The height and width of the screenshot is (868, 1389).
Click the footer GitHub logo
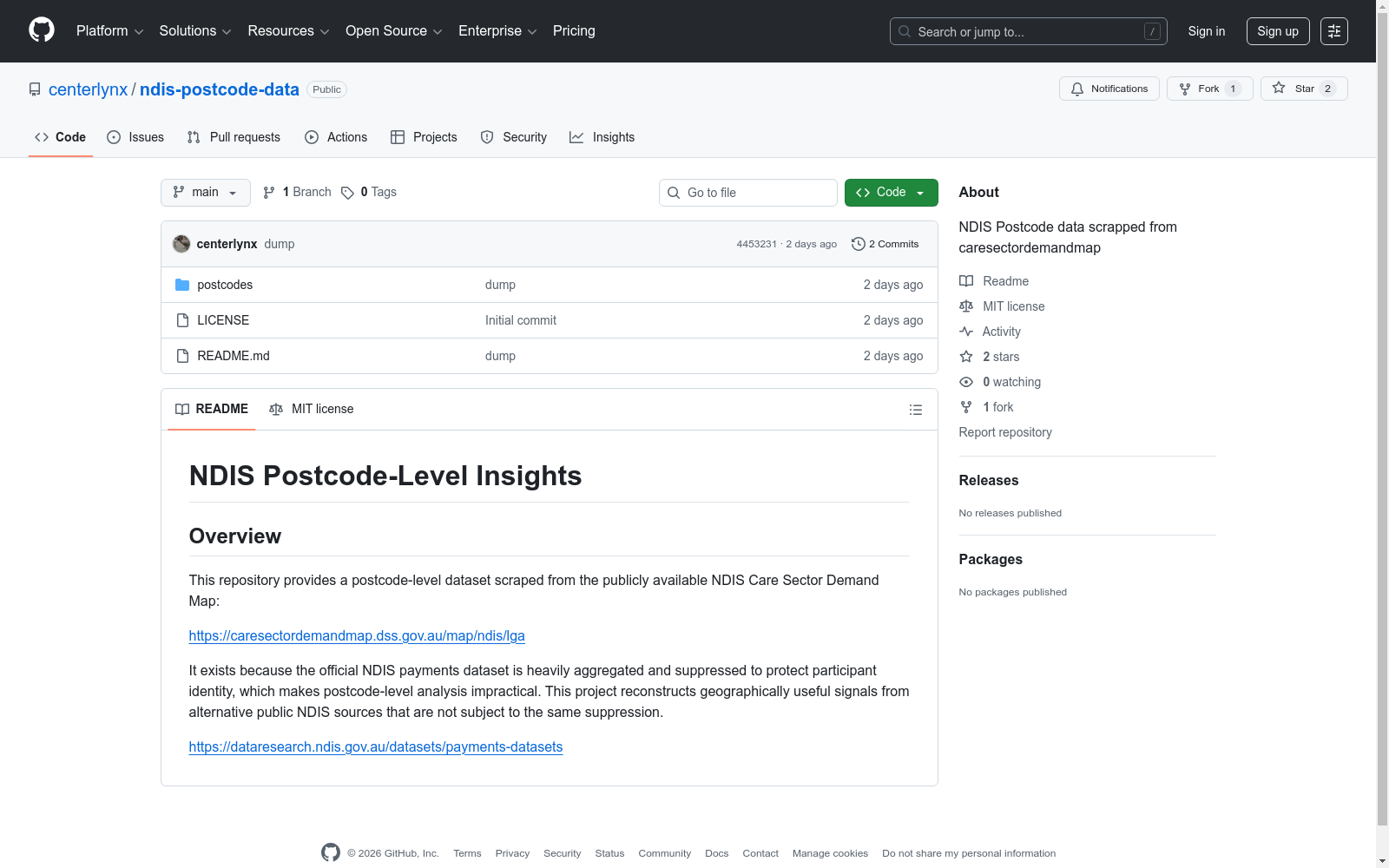[x=331, y=852]
